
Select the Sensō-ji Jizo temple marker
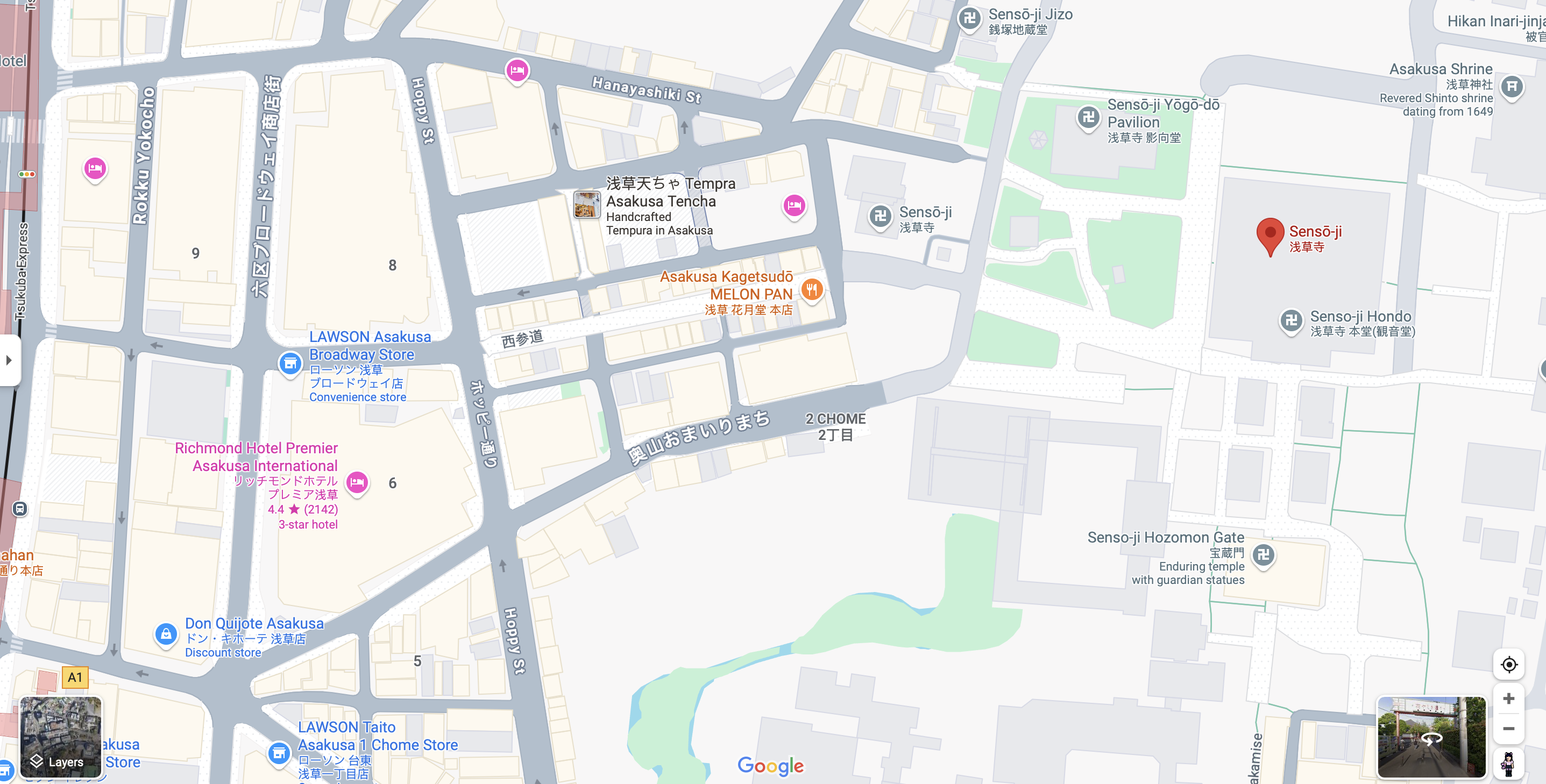[969, 19]
